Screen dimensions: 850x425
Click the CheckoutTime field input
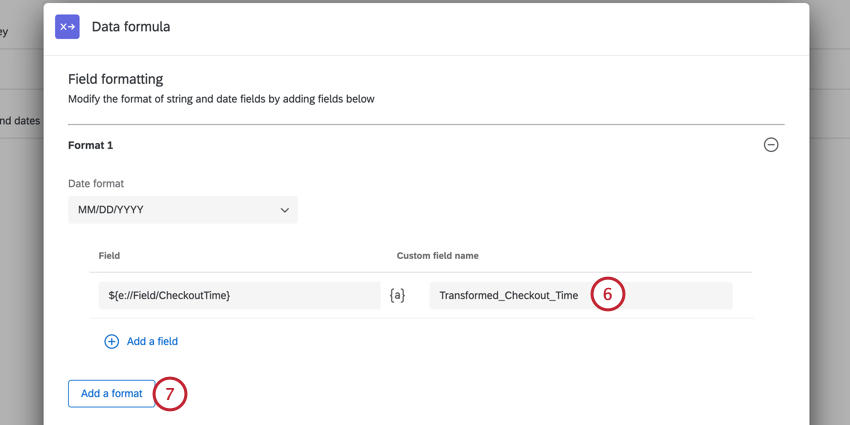pos(238,295)
